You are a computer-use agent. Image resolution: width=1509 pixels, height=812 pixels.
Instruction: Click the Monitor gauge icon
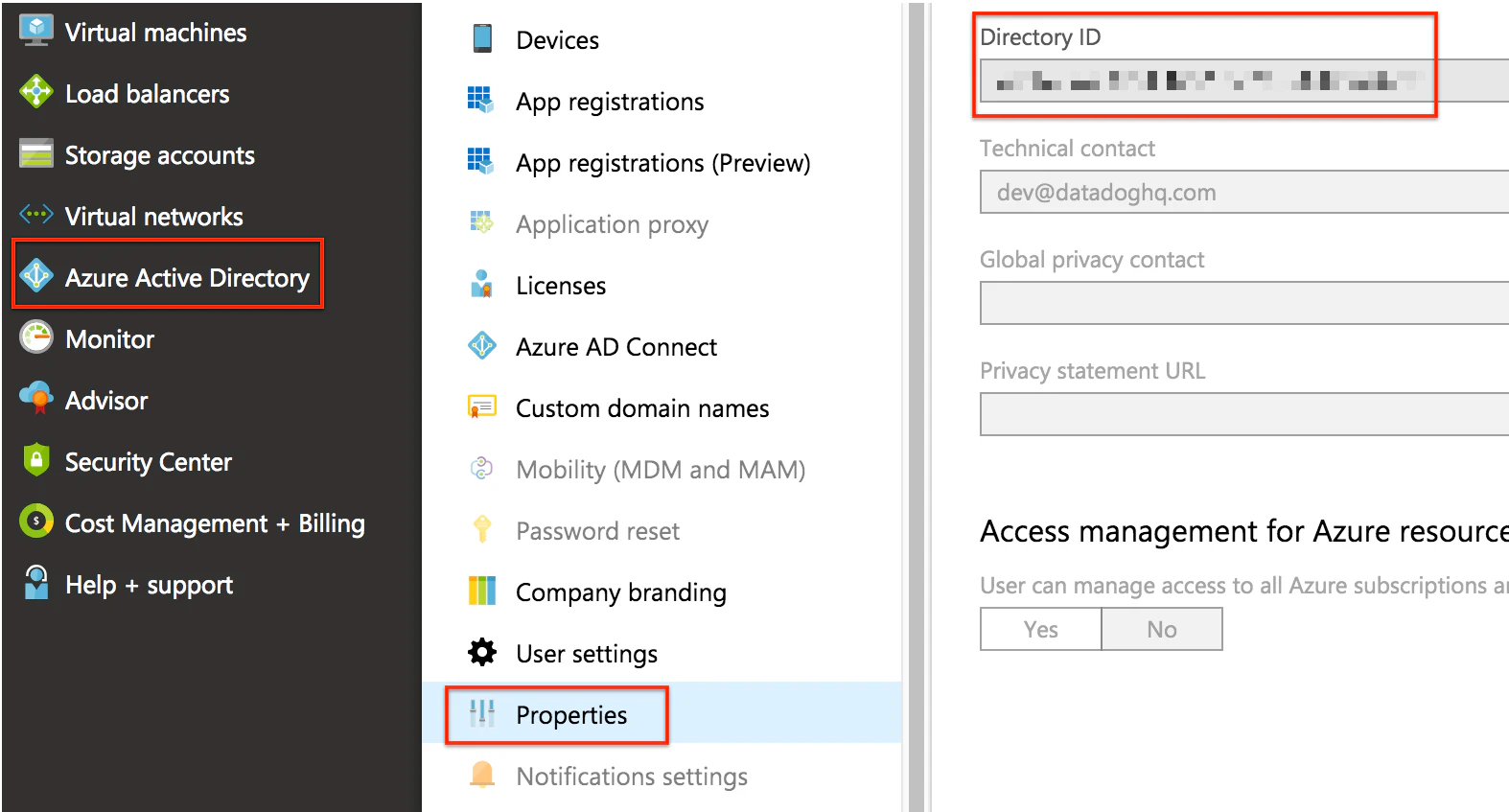[36, 337]
